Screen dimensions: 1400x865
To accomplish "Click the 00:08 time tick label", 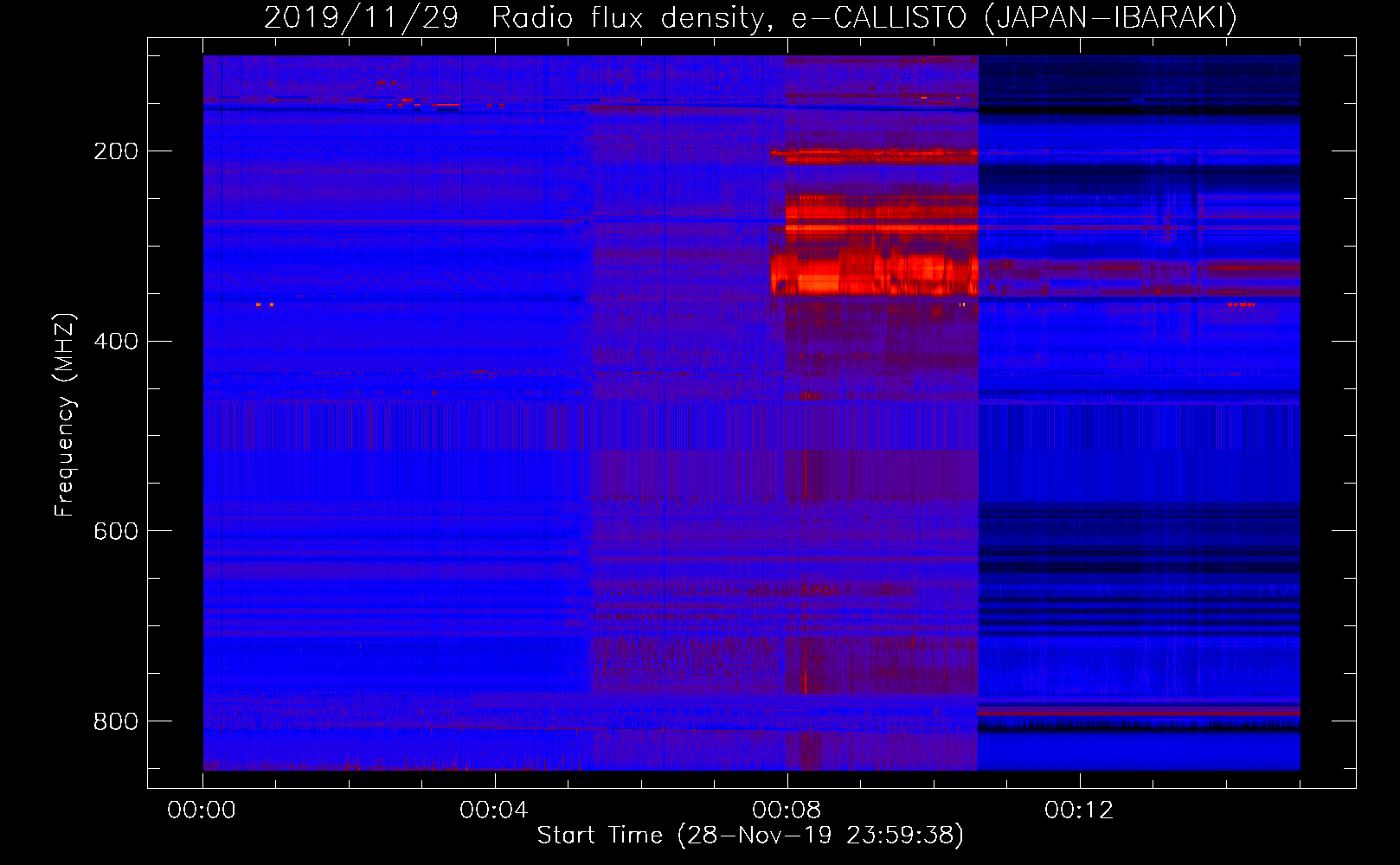I will click(787, 811).
